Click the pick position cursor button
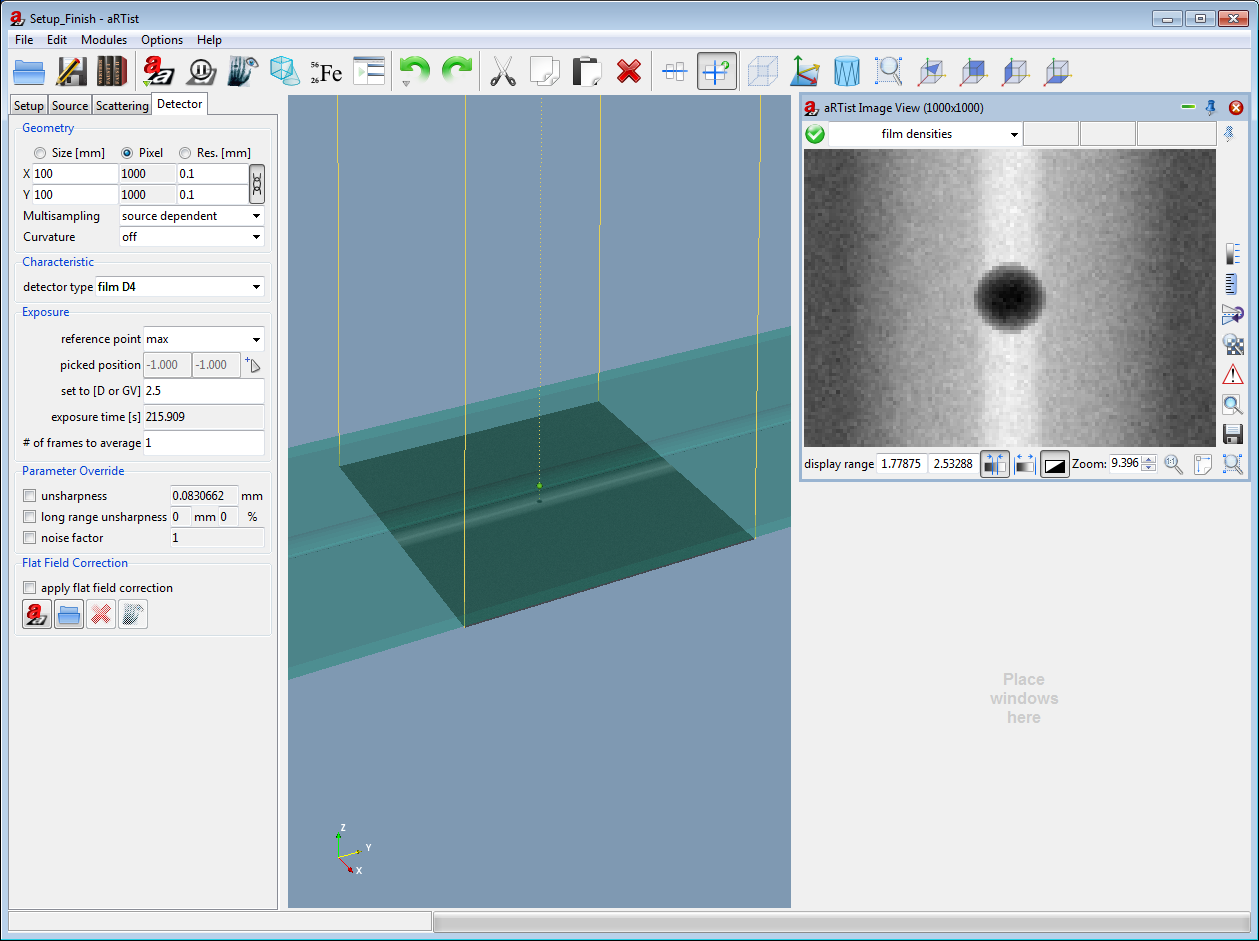Image resolution: width=1259 pixels, height=941 pixels. click(253, 365)
